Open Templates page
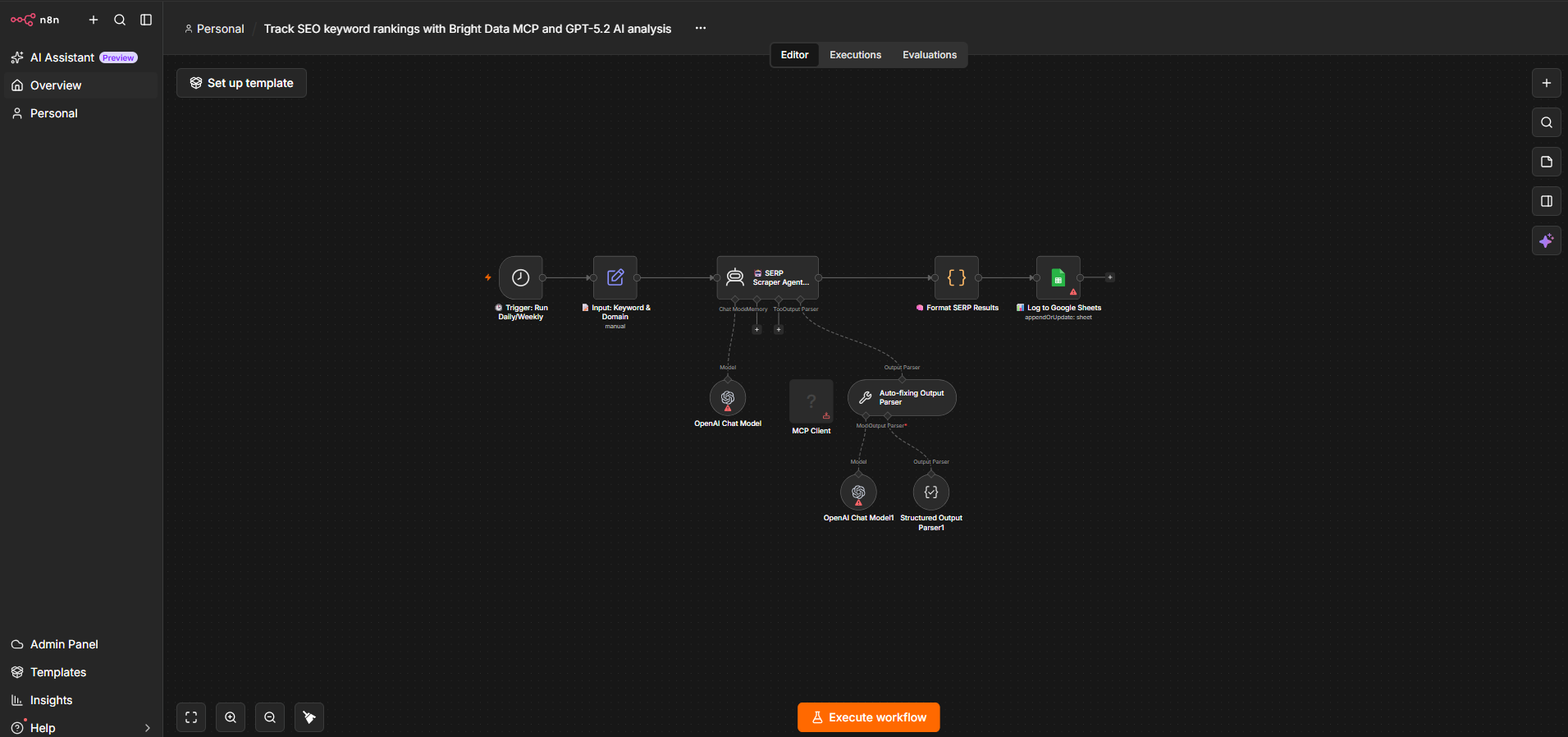The image size is (1568, 737). (x=80, y=672)
